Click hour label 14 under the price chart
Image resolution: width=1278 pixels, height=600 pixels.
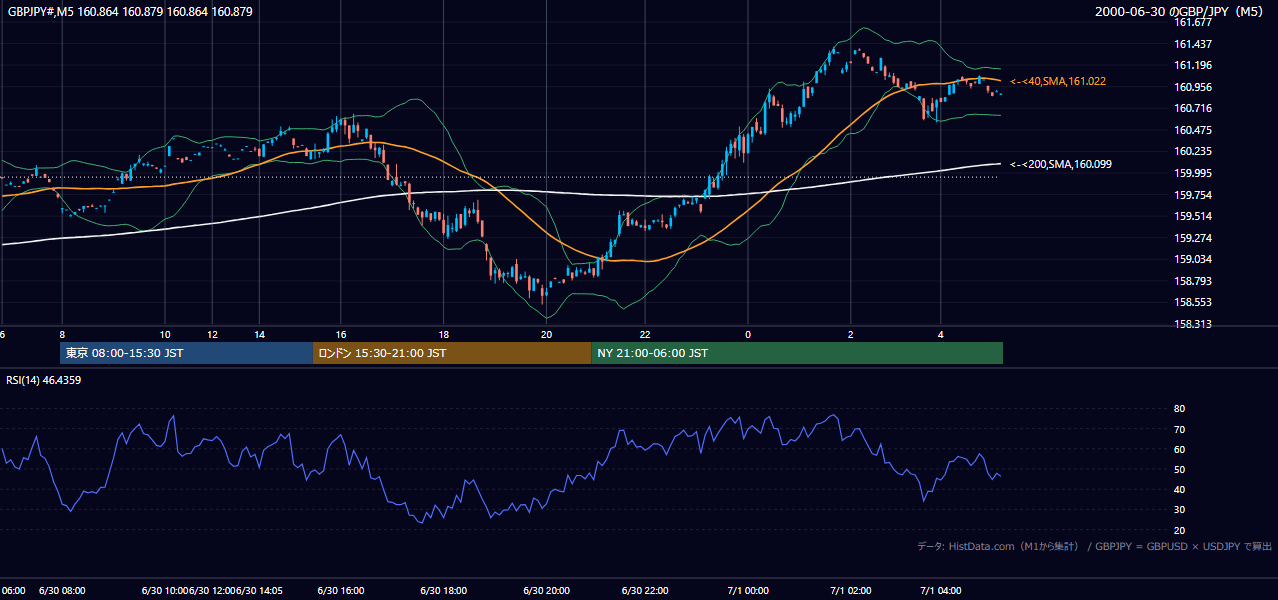click(259, 334)
